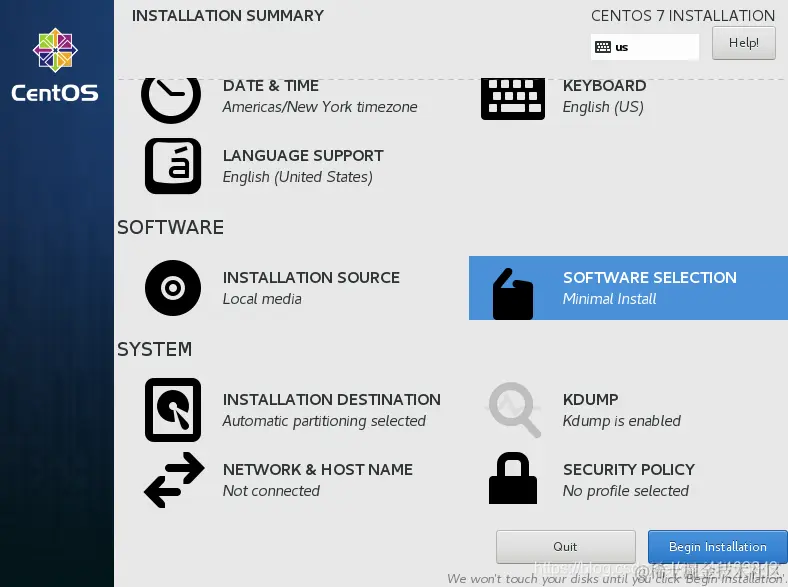Image resolution: width=788 pixels, height=587 pixels.
Task: Click 'English (US)' keyboard status
Action: [603, 107]
